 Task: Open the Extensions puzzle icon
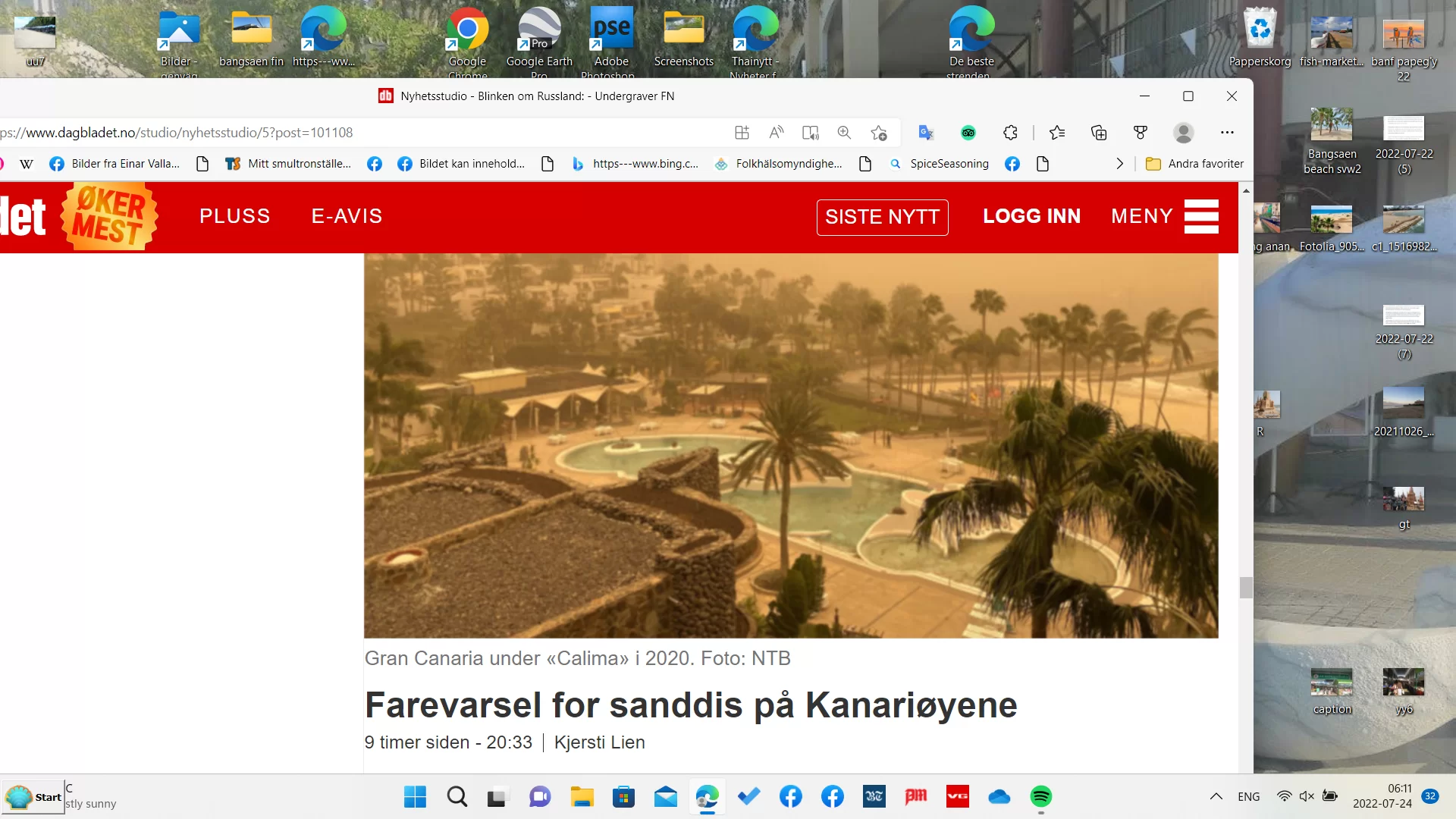[1010, 133]
